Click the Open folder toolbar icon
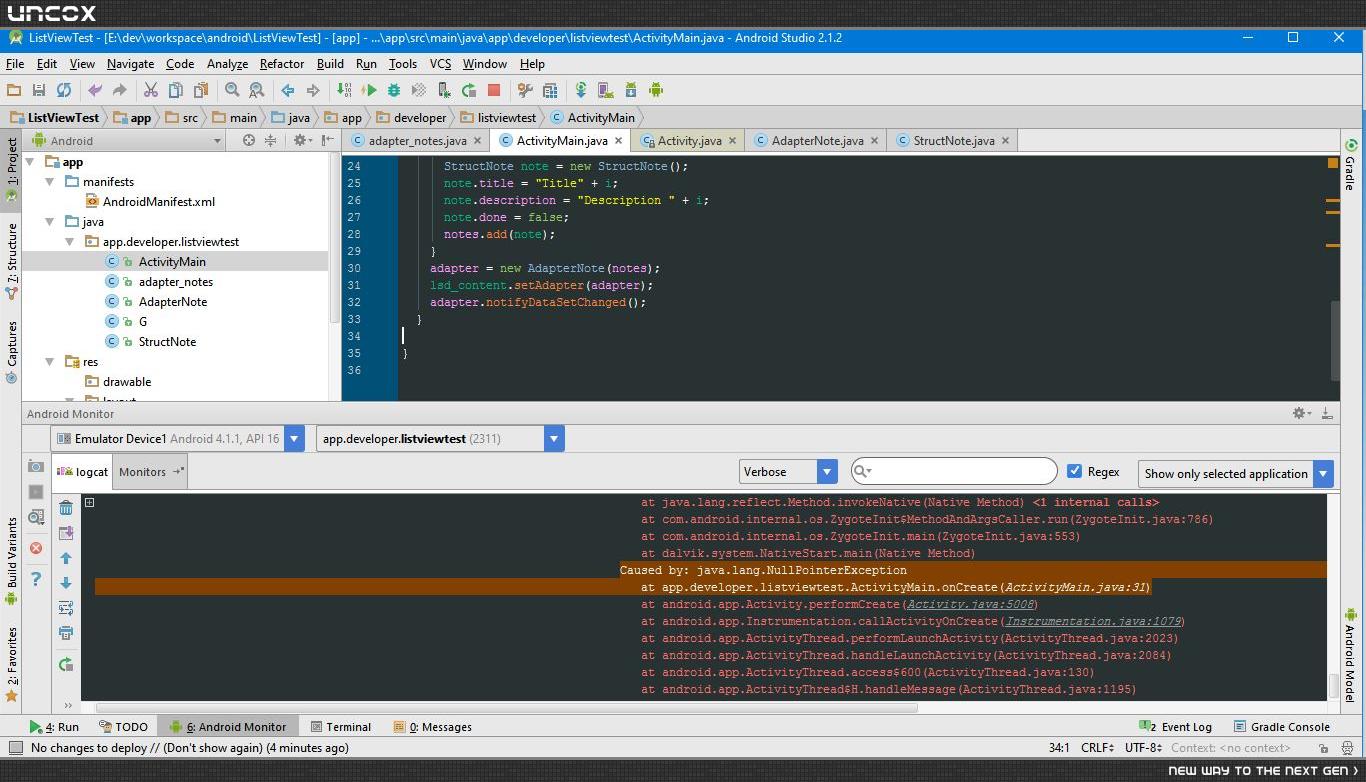 coord(14,90)
